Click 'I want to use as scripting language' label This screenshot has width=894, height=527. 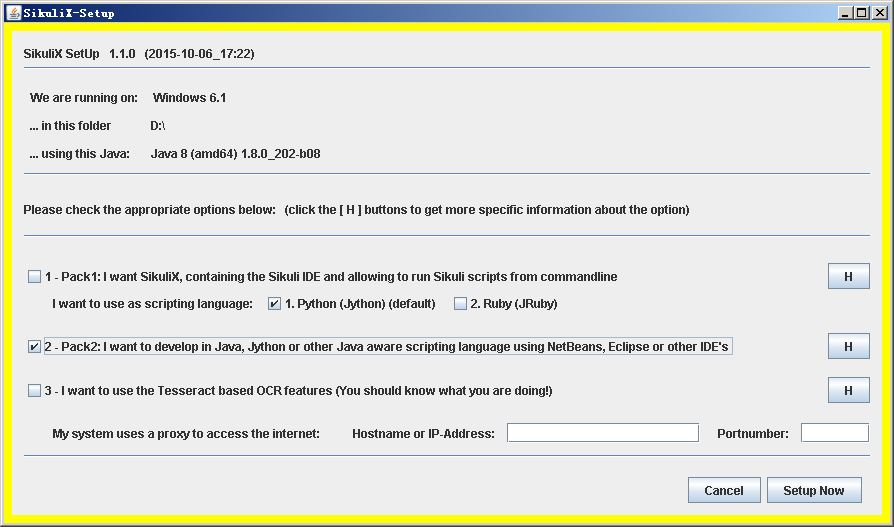[x=152, y=304]
